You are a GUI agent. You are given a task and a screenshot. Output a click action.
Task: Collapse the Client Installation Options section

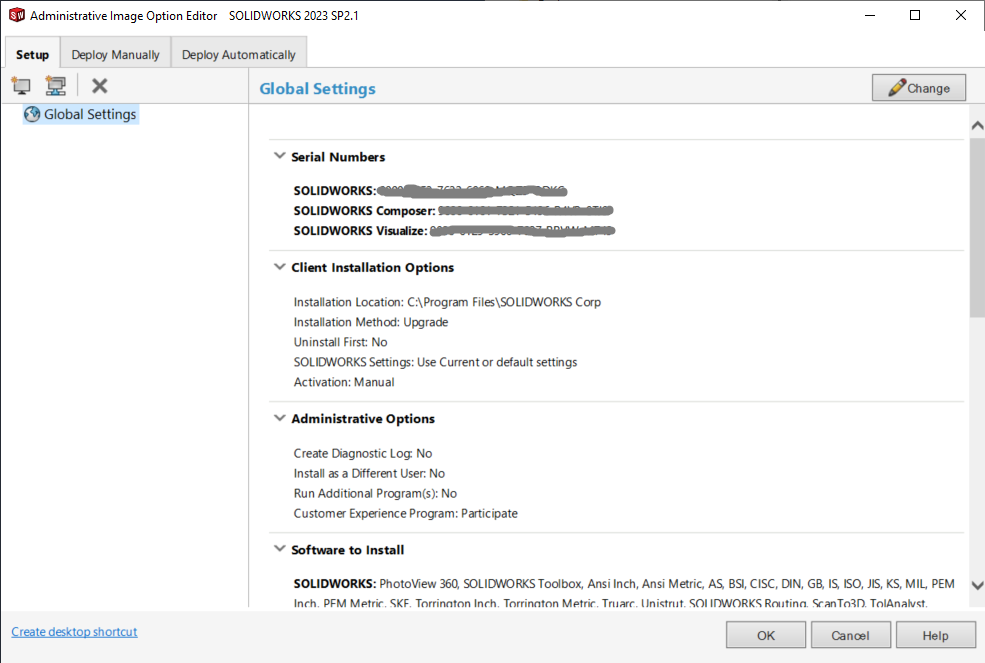[278, 268]
